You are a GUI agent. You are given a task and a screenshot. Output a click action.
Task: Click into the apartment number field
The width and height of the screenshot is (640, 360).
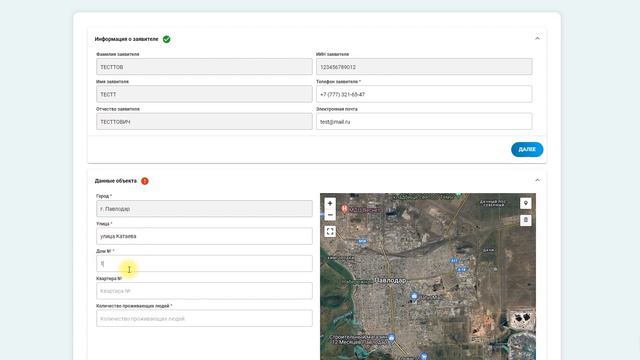[x=204, y=291]
